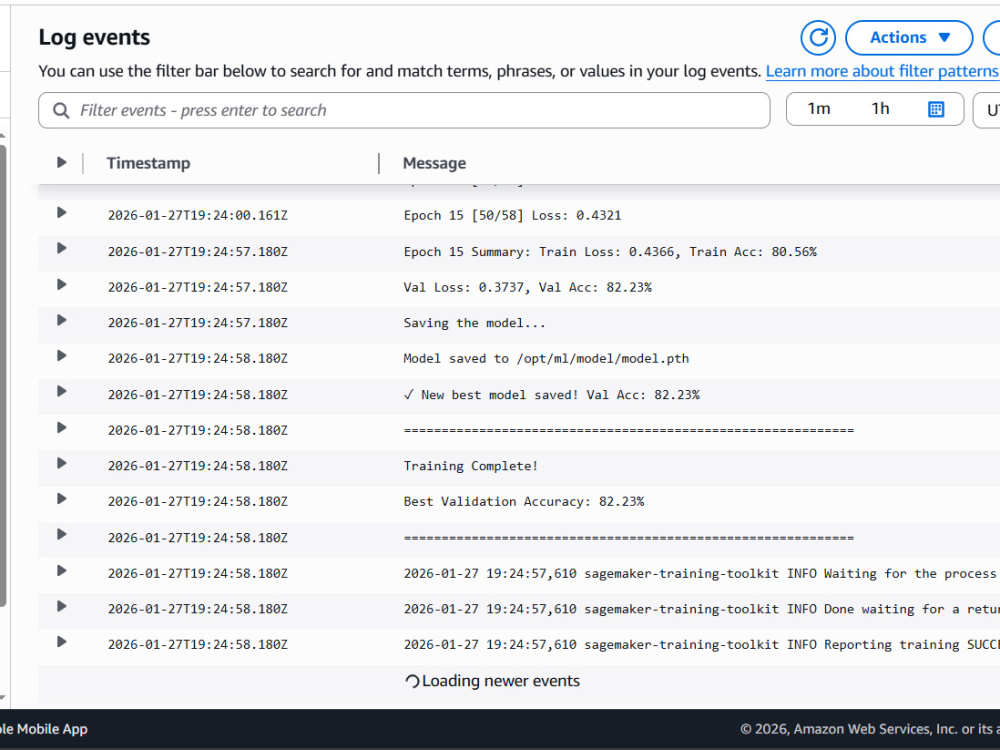
Task: Click the page vertical scrollbar
Action: pyautogui.click(x=3, y=376)
